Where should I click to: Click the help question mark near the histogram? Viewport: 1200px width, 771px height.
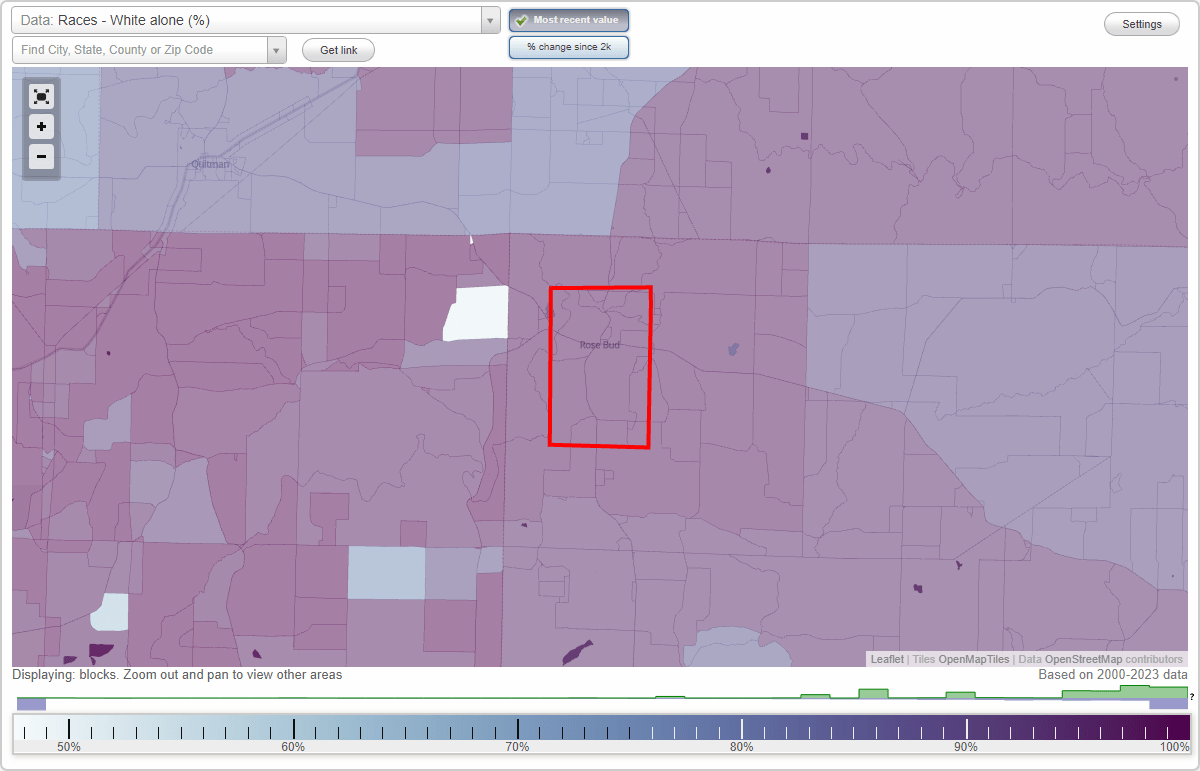coord(1191,697)
